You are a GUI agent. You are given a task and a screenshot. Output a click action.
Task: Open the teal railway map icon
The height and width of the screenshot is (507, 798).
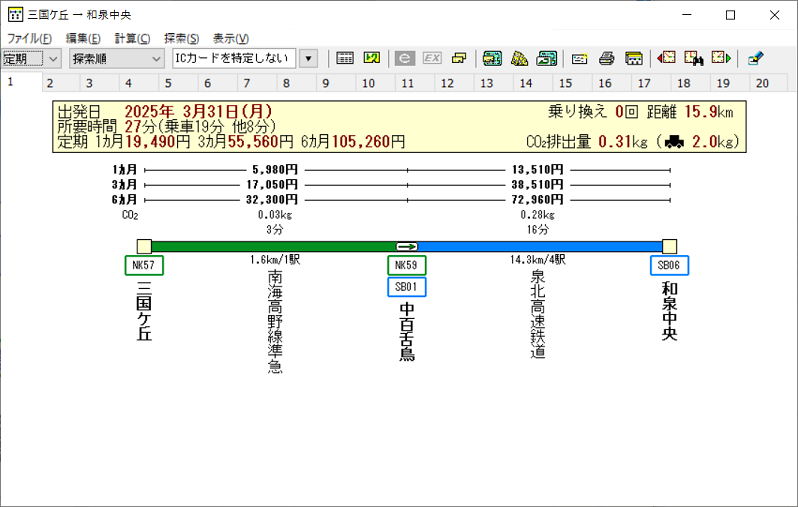492,58
